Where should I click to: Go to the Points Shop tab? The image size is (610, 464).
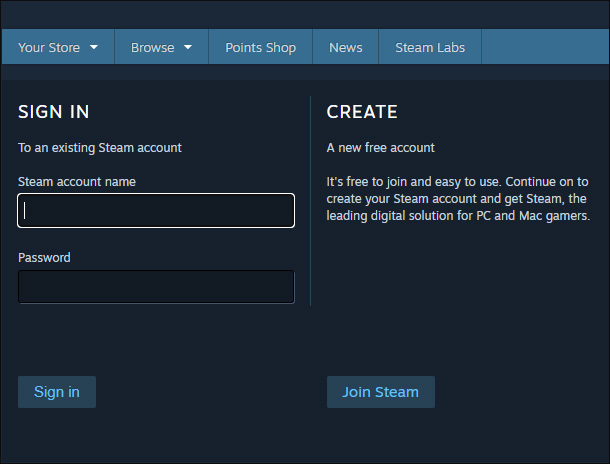(261, 47)
